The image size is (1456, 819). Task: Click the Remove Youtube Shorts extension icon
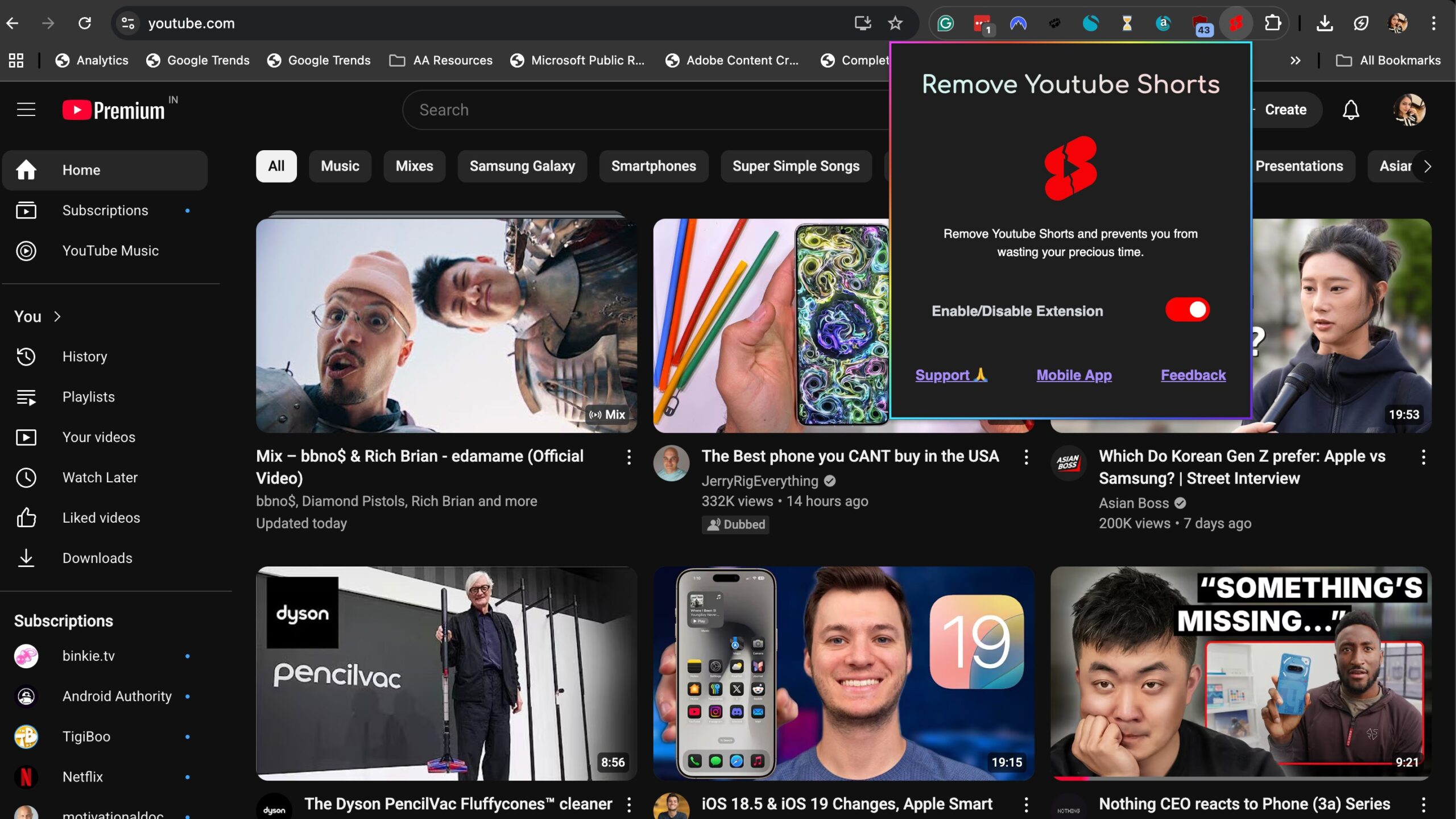[1235, 23]
